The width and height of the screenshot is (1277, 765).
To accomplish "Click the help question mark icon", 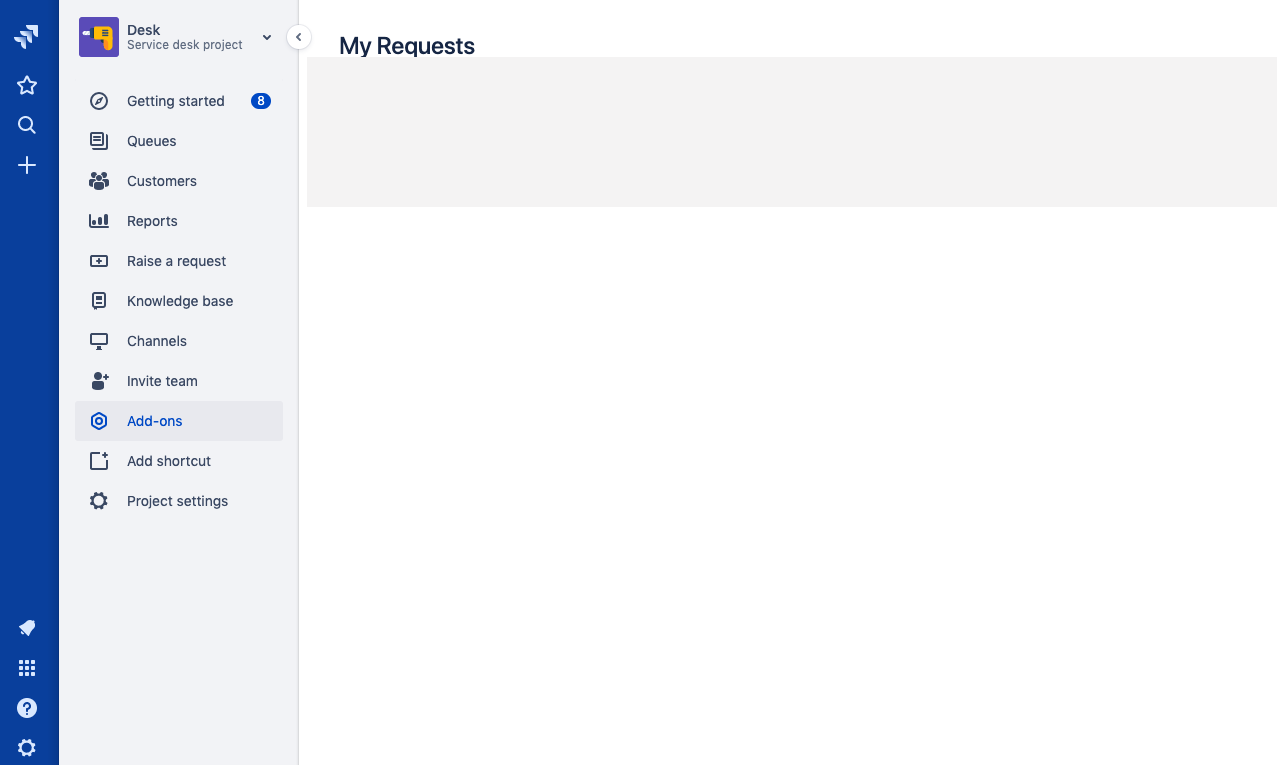I will click(27, 708).
